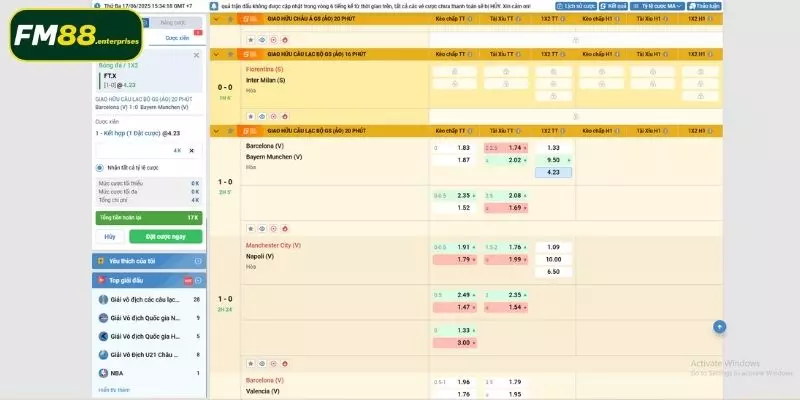Select the 10.00 odds for Napoli

(x=553, y=260)
